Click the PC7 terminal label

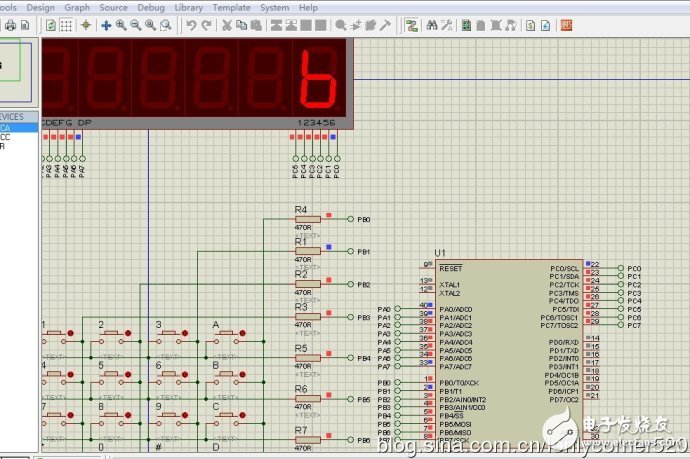(x=634, y=326)
